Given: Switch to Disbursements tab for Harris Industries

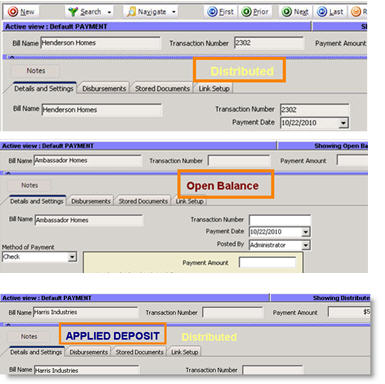Looking at the screenshot, I should (x=88, y=352).
